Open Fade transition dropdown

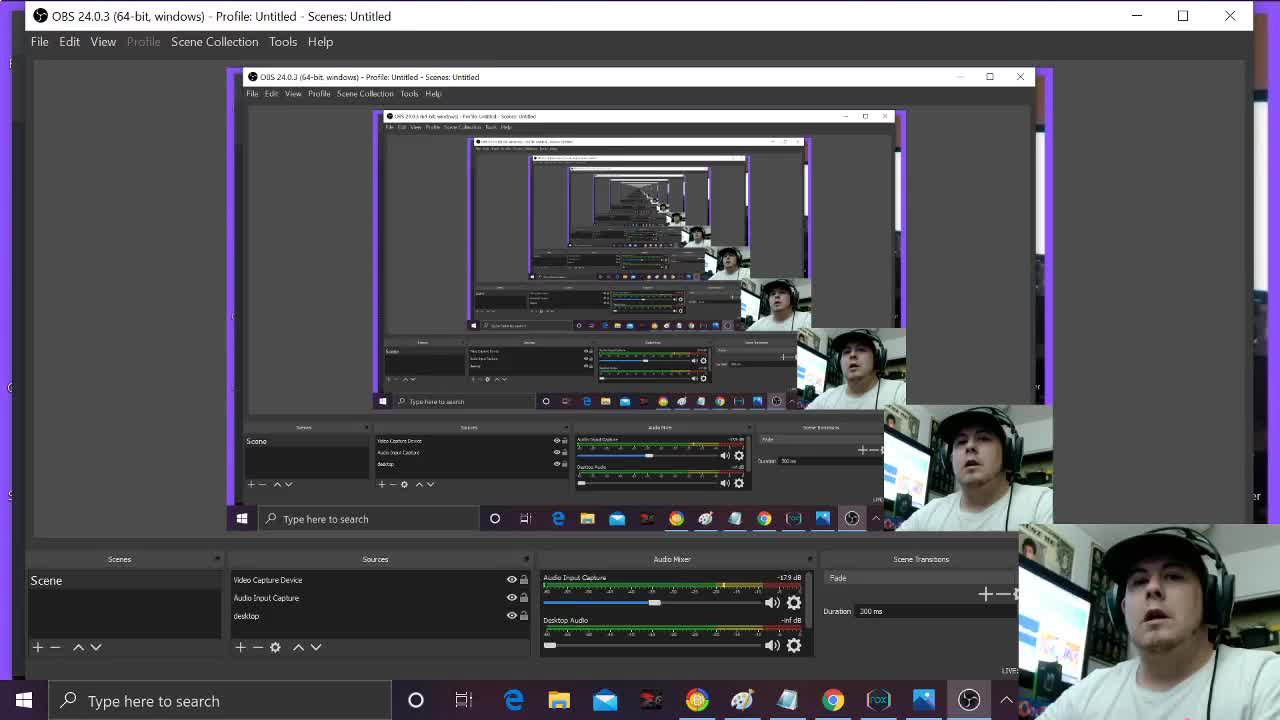tap(920, 578)
